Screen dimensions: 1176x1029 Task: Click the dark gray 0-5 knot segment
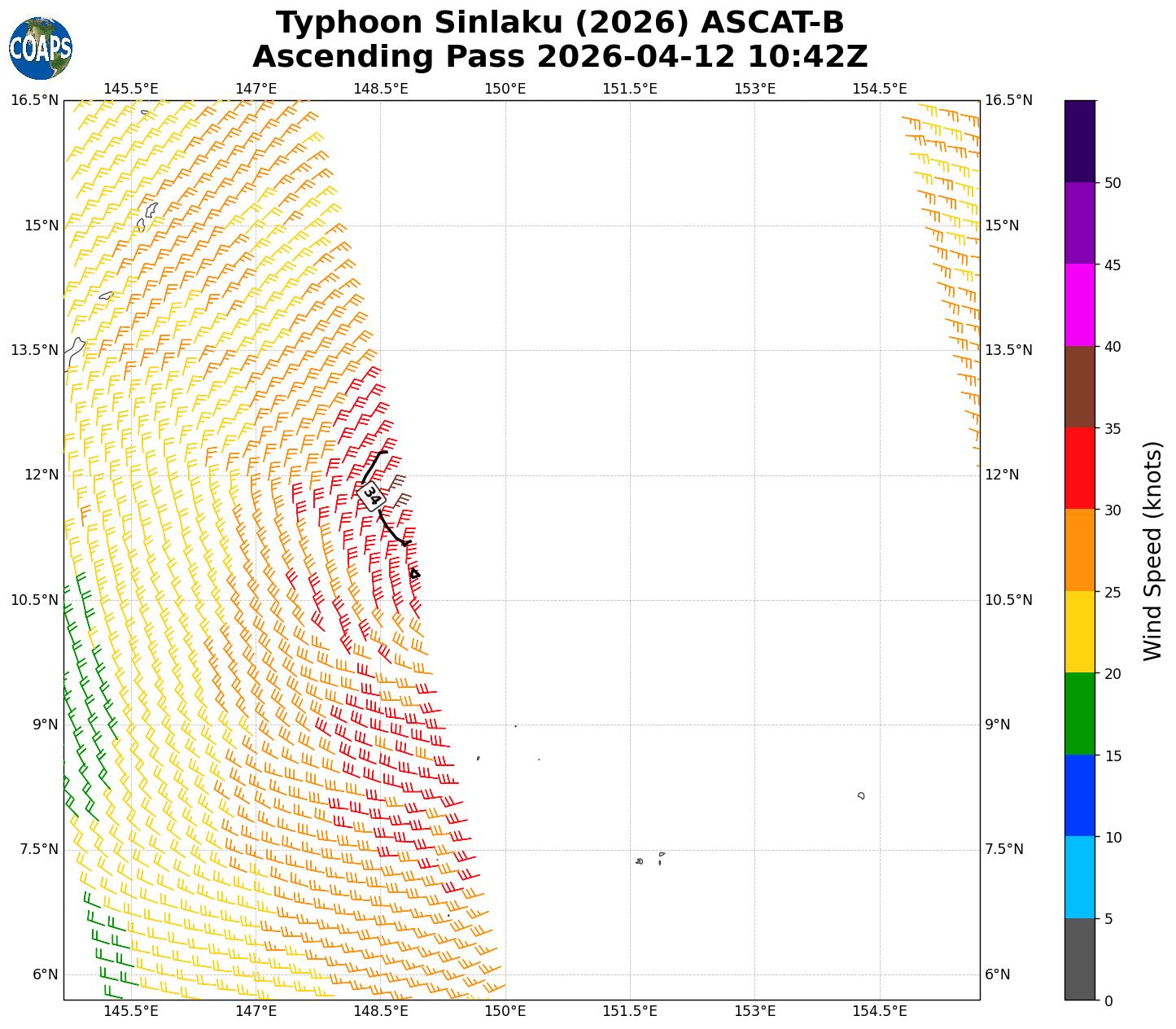click(x=1080, y=959)
